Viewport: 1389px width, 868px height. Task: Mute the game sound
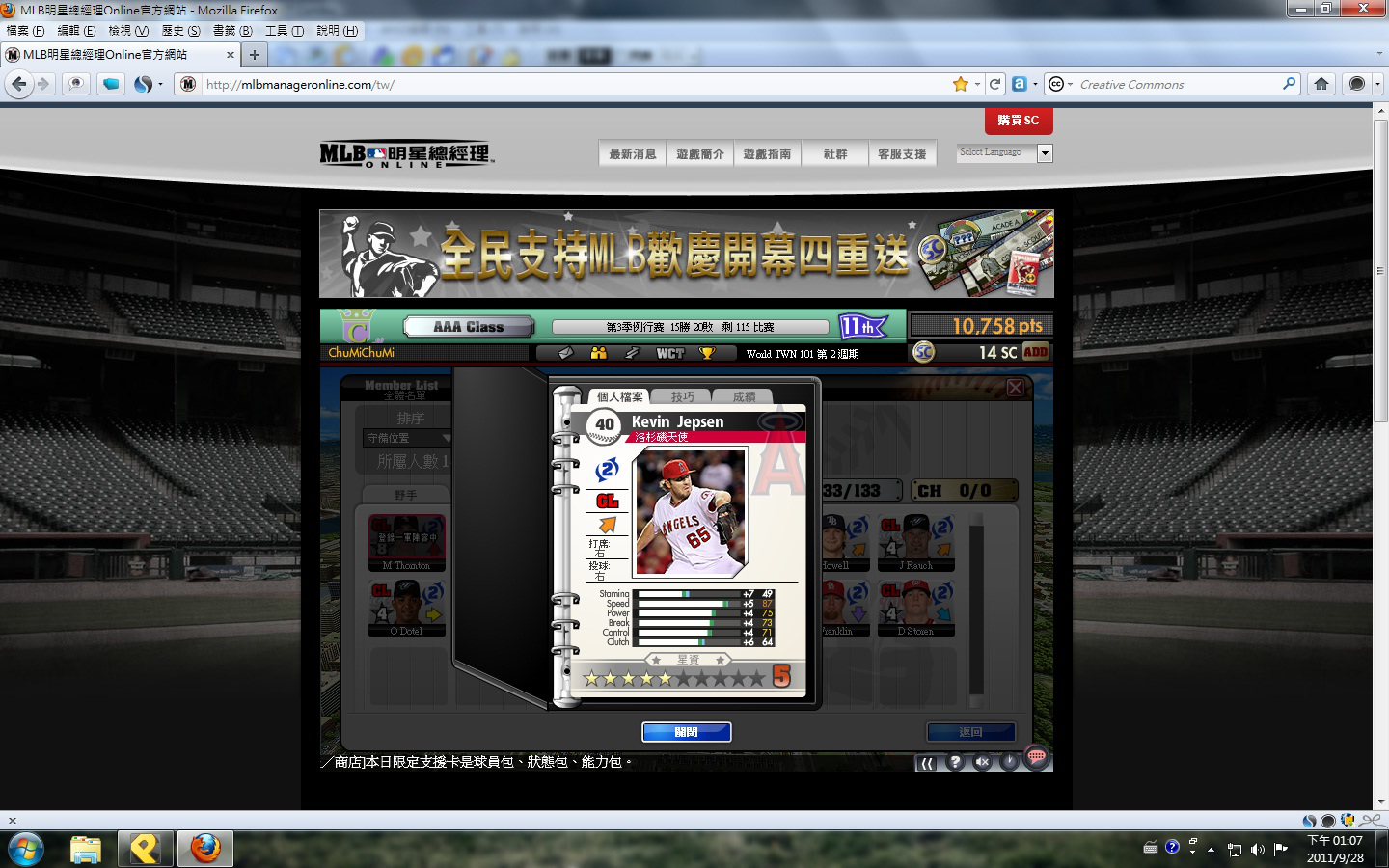click(x=982, y=762)
